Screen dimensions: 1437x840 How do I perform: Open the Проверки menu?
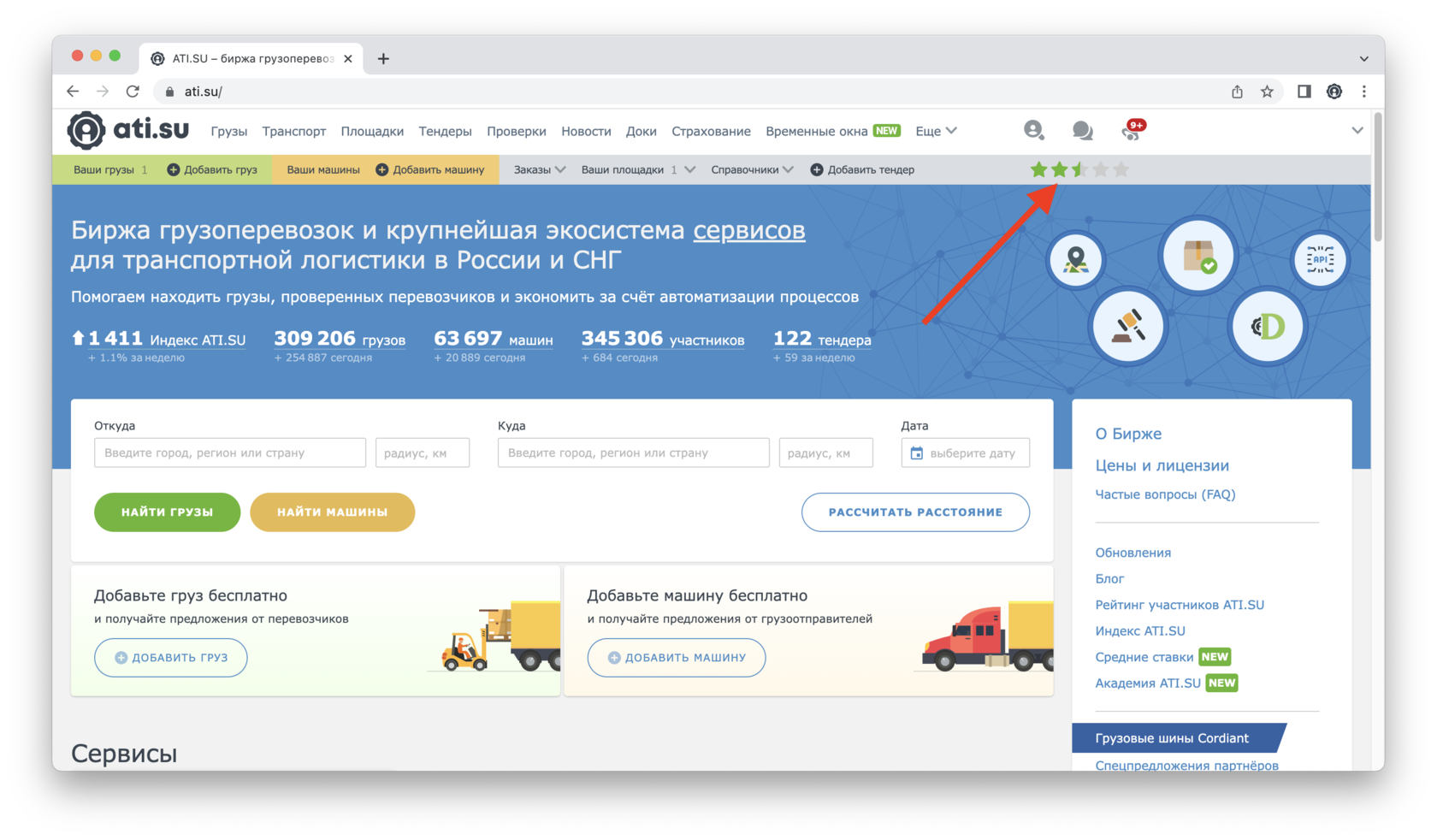[x=516, y=131]
